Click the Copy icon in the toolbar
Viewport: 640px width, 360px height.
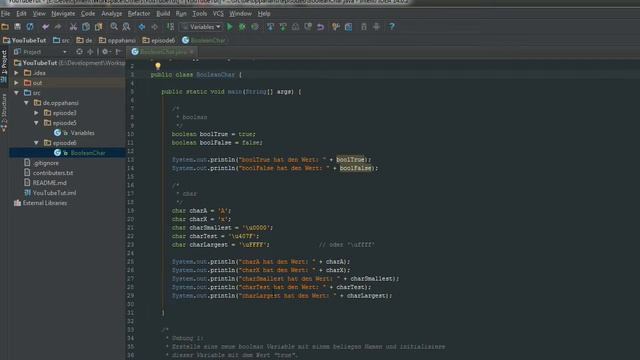coord(86,27)
